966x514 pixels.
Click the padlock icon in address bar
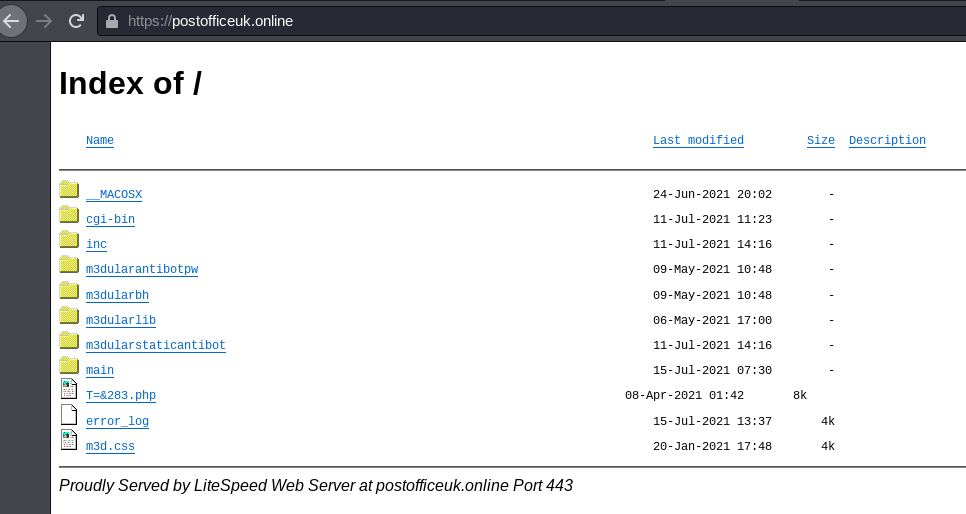111,21
